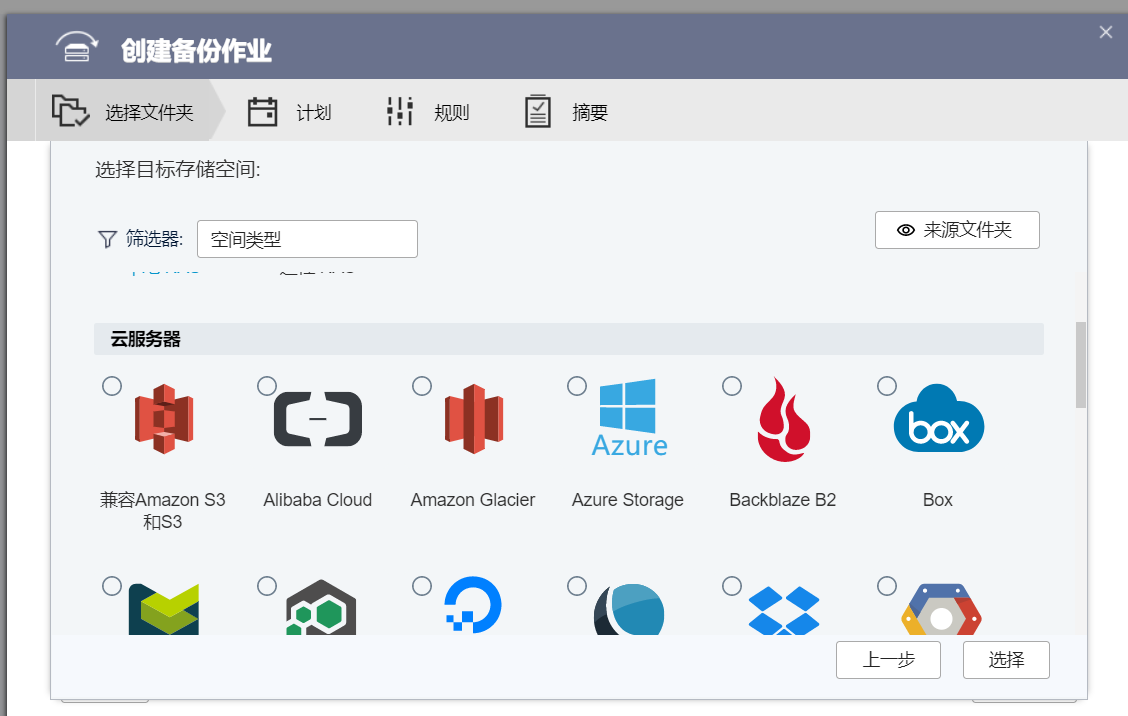Viewport: 1128px width, 716px height.
Task: Select radio button beside green chevron logo
Action: 112,586
